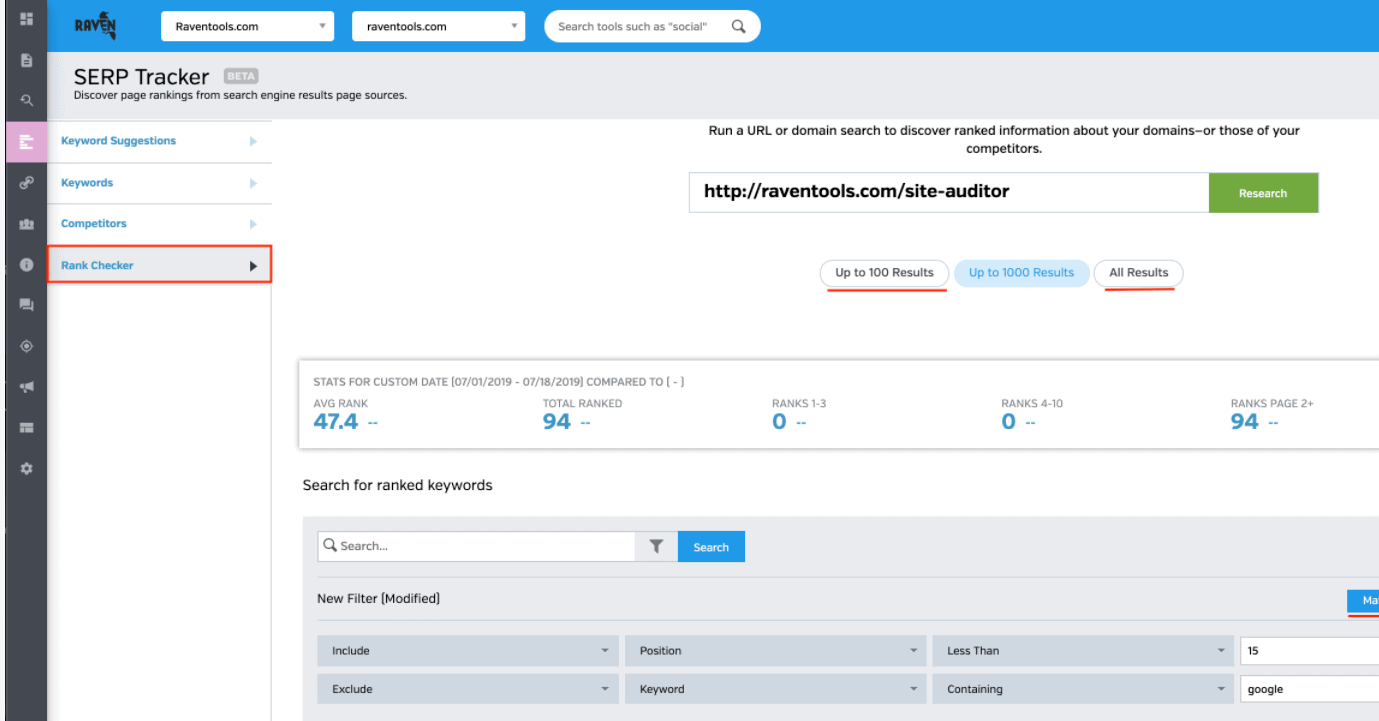1379x721 pixels.
Task: Open the magnifier research sidebar icon
Action: pos(27,100)
